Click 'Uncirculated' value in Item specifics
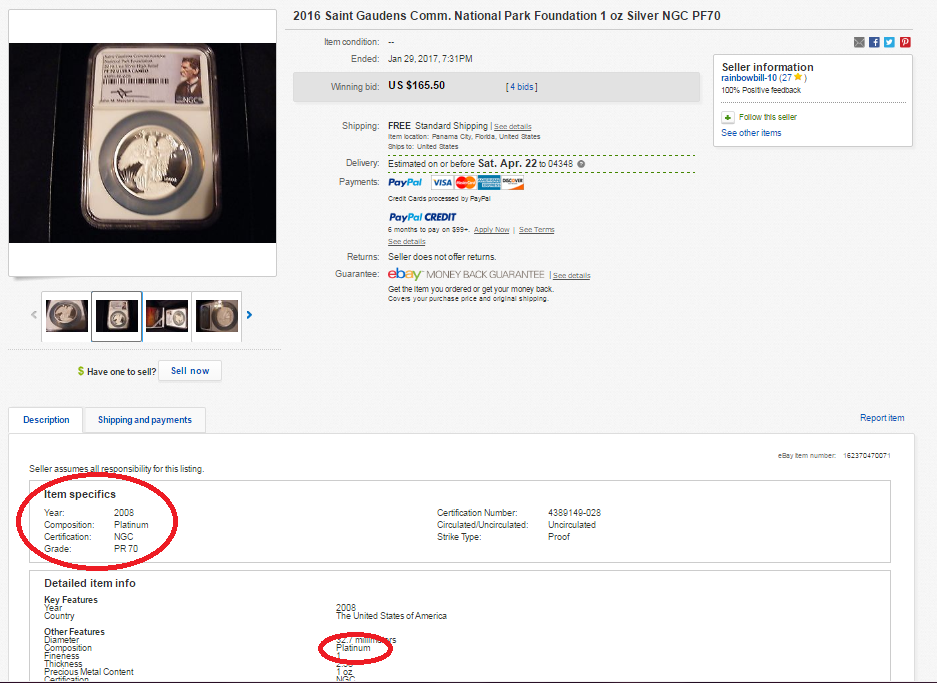This screenshot has width=937, height=683. point(572,525)
